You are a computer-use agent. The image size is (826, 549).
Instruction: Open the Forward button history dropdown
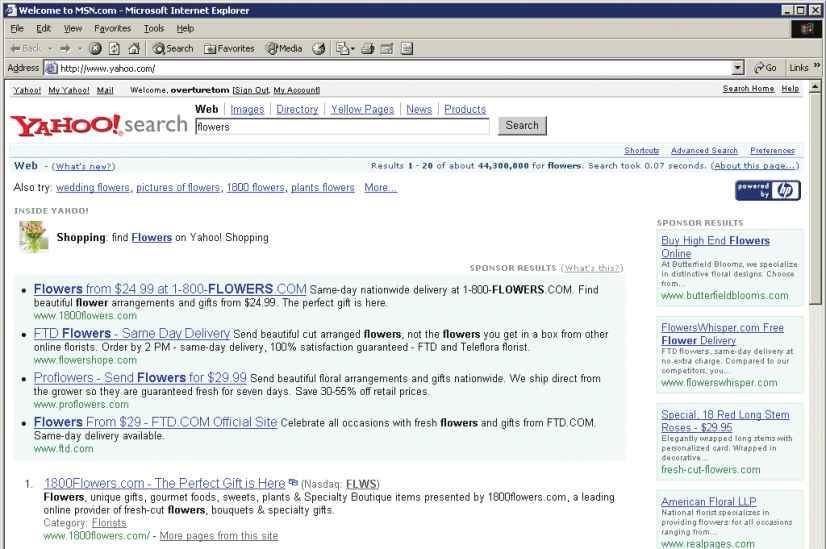(x=81, y=48)
